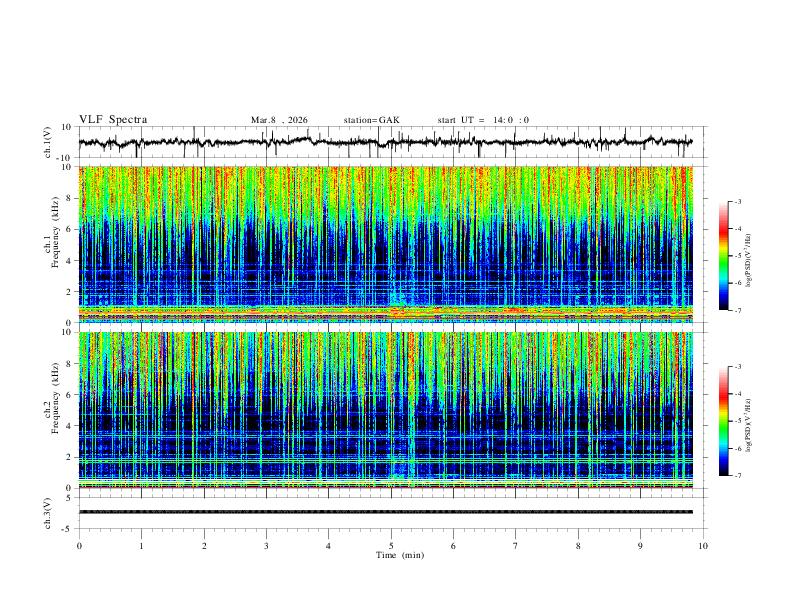
Task: Click the ch.1 color bar -3 label
Action: click(x=737, y=201)
